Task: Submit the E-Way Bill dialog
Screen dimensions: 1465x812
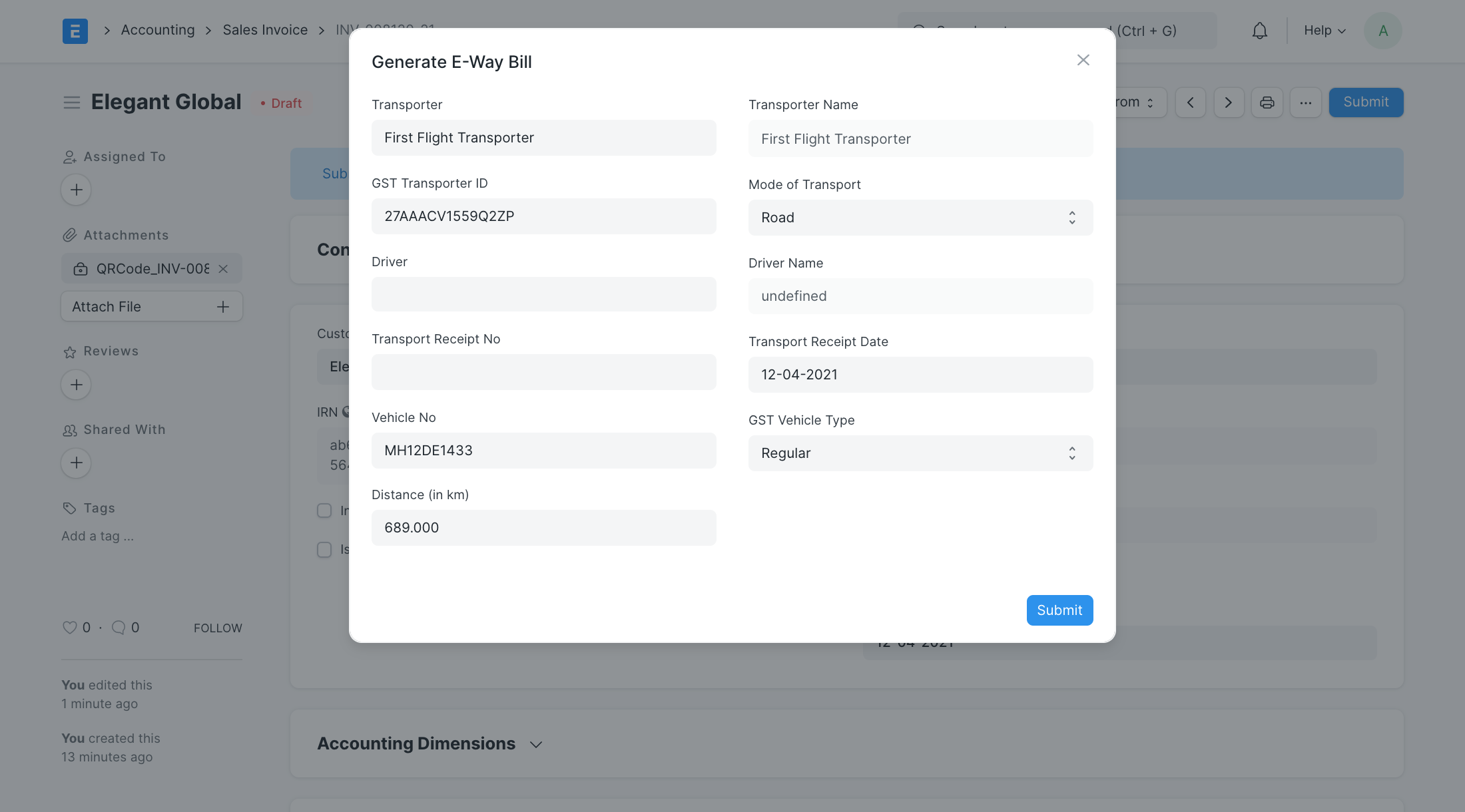Action: coord(1059,610)
